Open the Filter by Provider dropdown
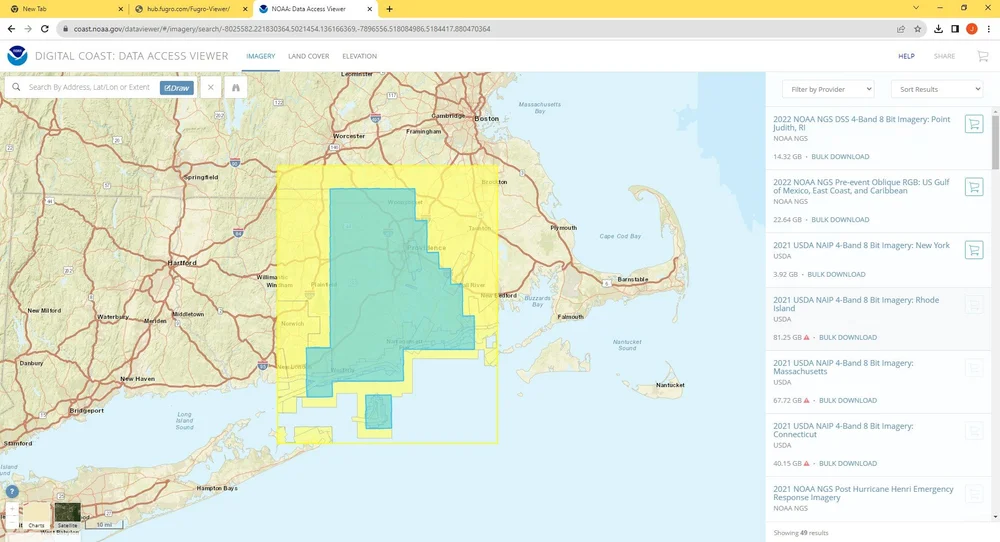 [828, 89]
